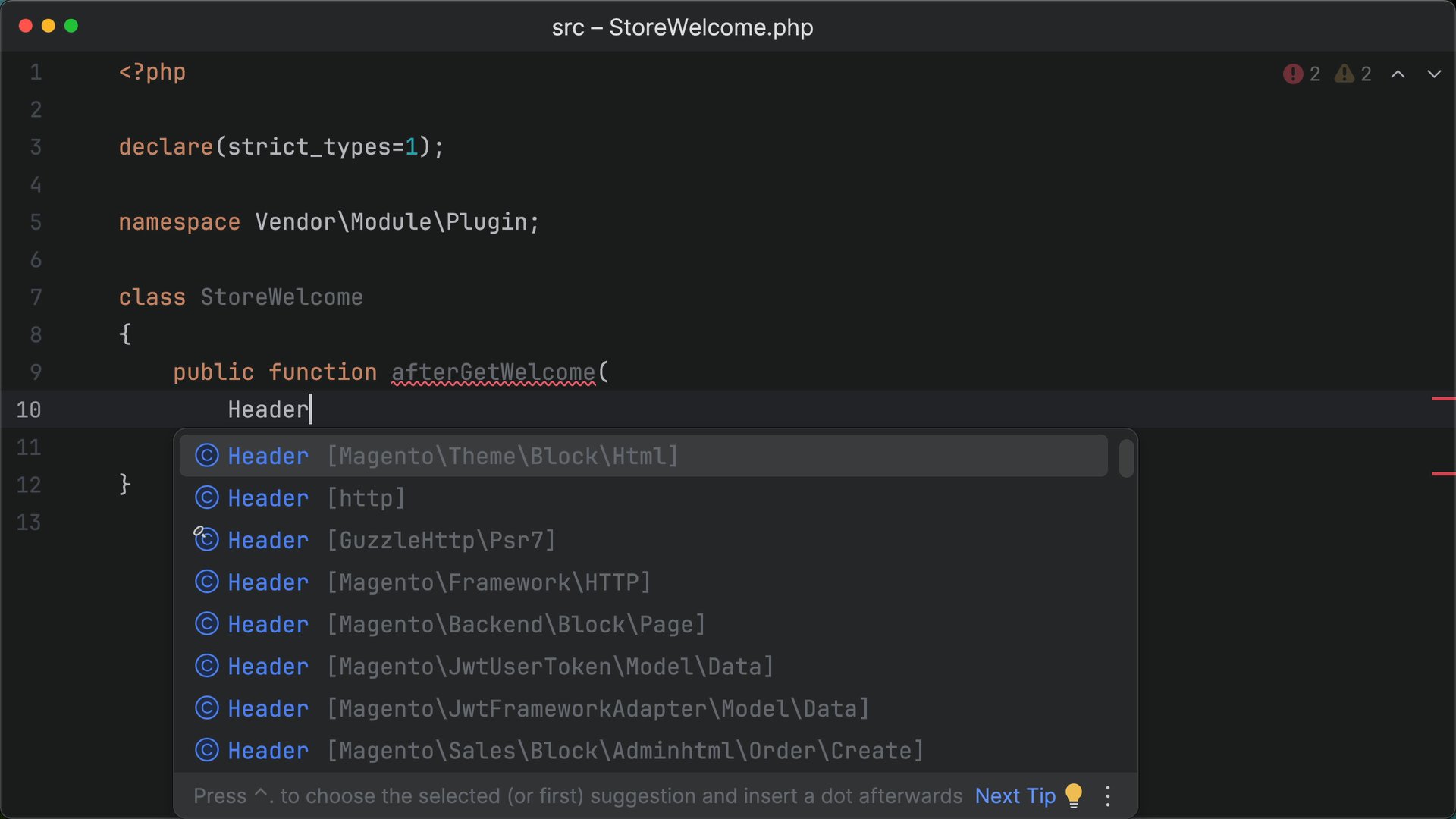Place cursor on namespace Vendor\Module\Plugin text

[328, 221]
